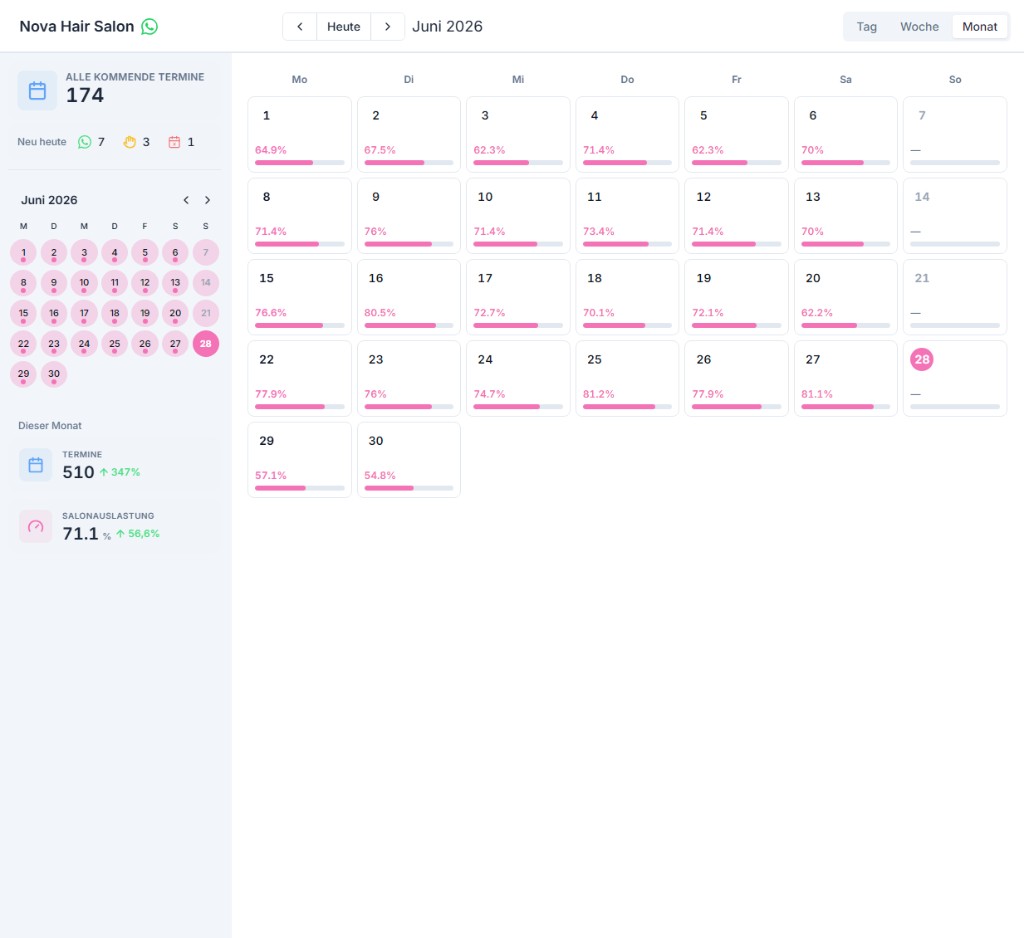Select day 19 in mini calendar
1024x938 pixels.
coord(145,314)
